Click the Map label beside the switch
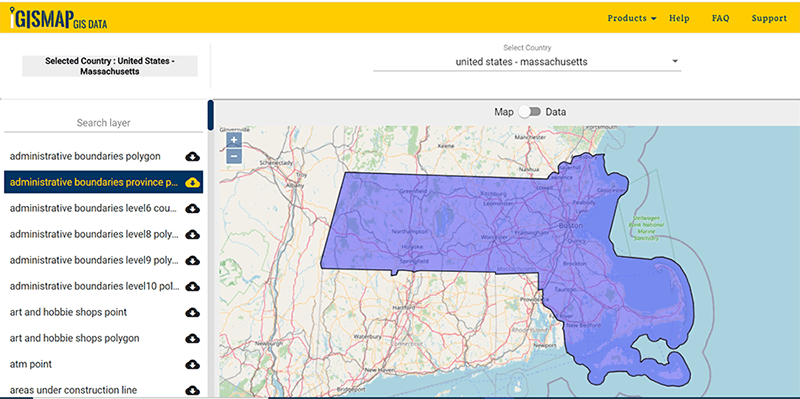This screenshot has width=800, height=399. pyautogui.click(x=504, y=112)
